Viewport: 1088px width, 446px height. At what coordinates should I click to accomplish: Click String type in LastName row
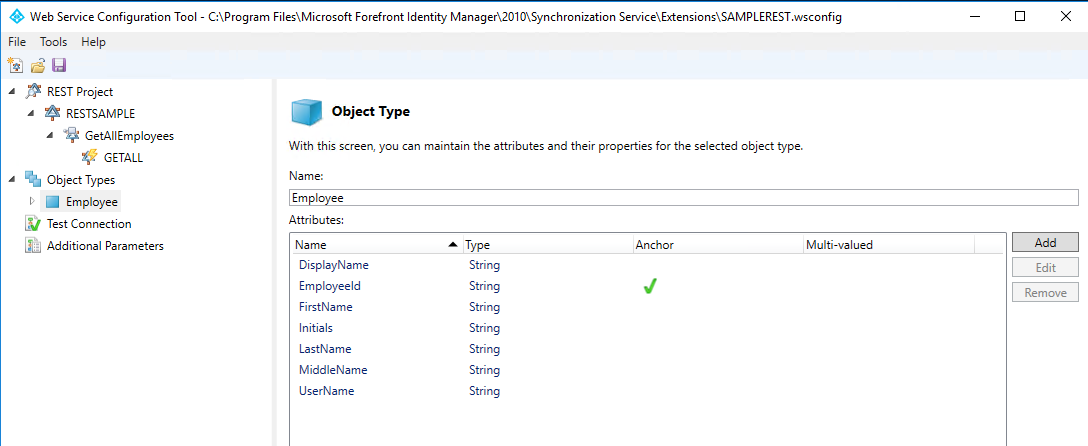click(x=484, y=349)
